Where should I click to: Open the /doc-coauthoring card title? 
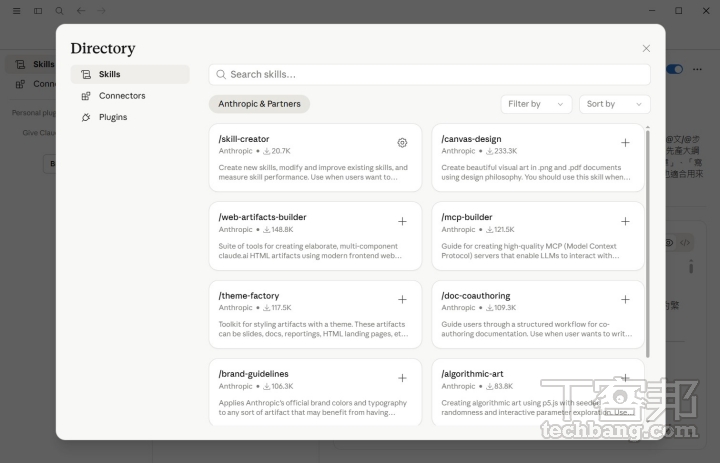[476, 296]
